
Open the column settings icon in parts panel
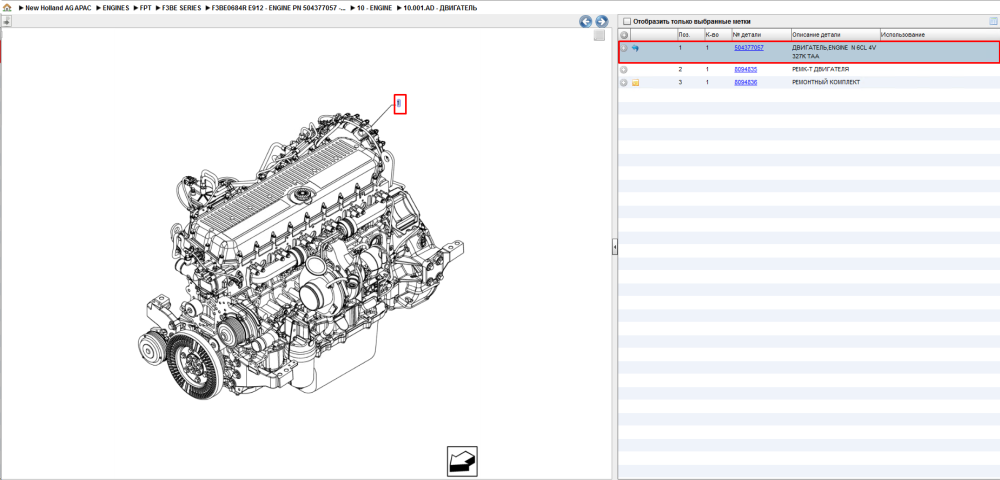pyautogui.click(x=992, y=21)
